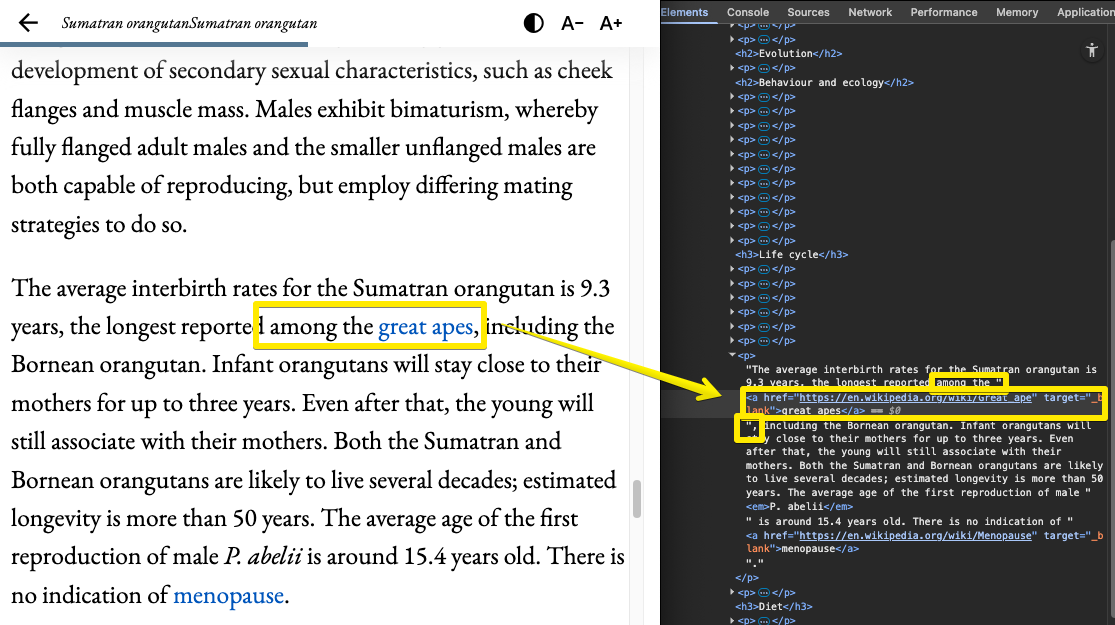Increase text size with the A+ button

611,23
